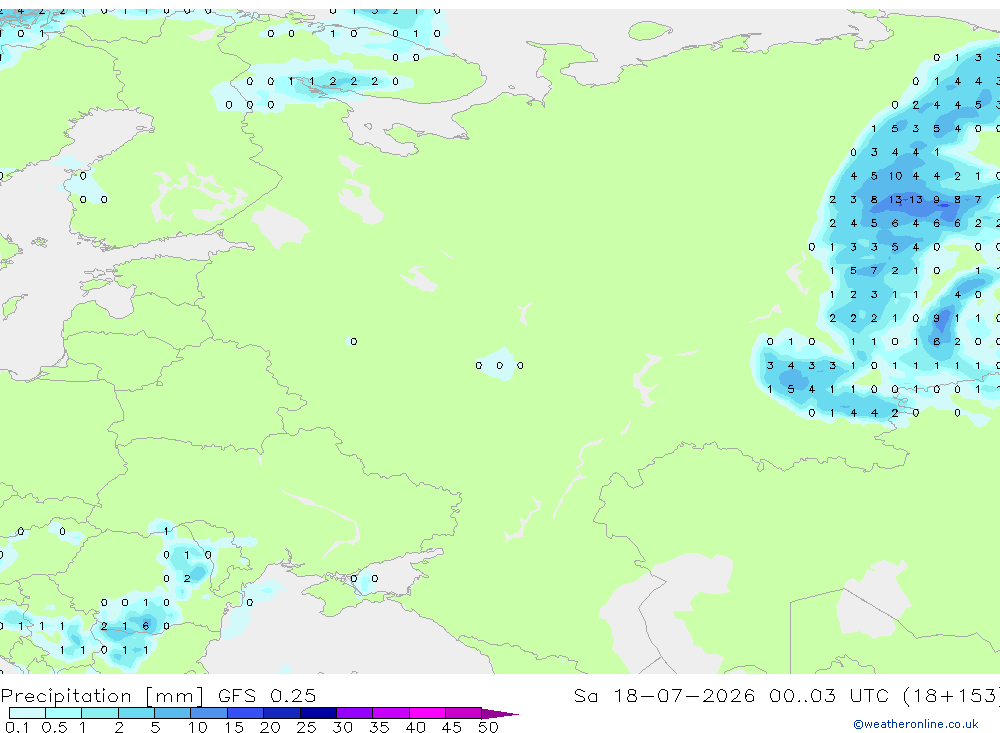Screen dimensions: 1000x733
Task: Open the weatheronline.co.uk copyright link
Action: [916, 724]
